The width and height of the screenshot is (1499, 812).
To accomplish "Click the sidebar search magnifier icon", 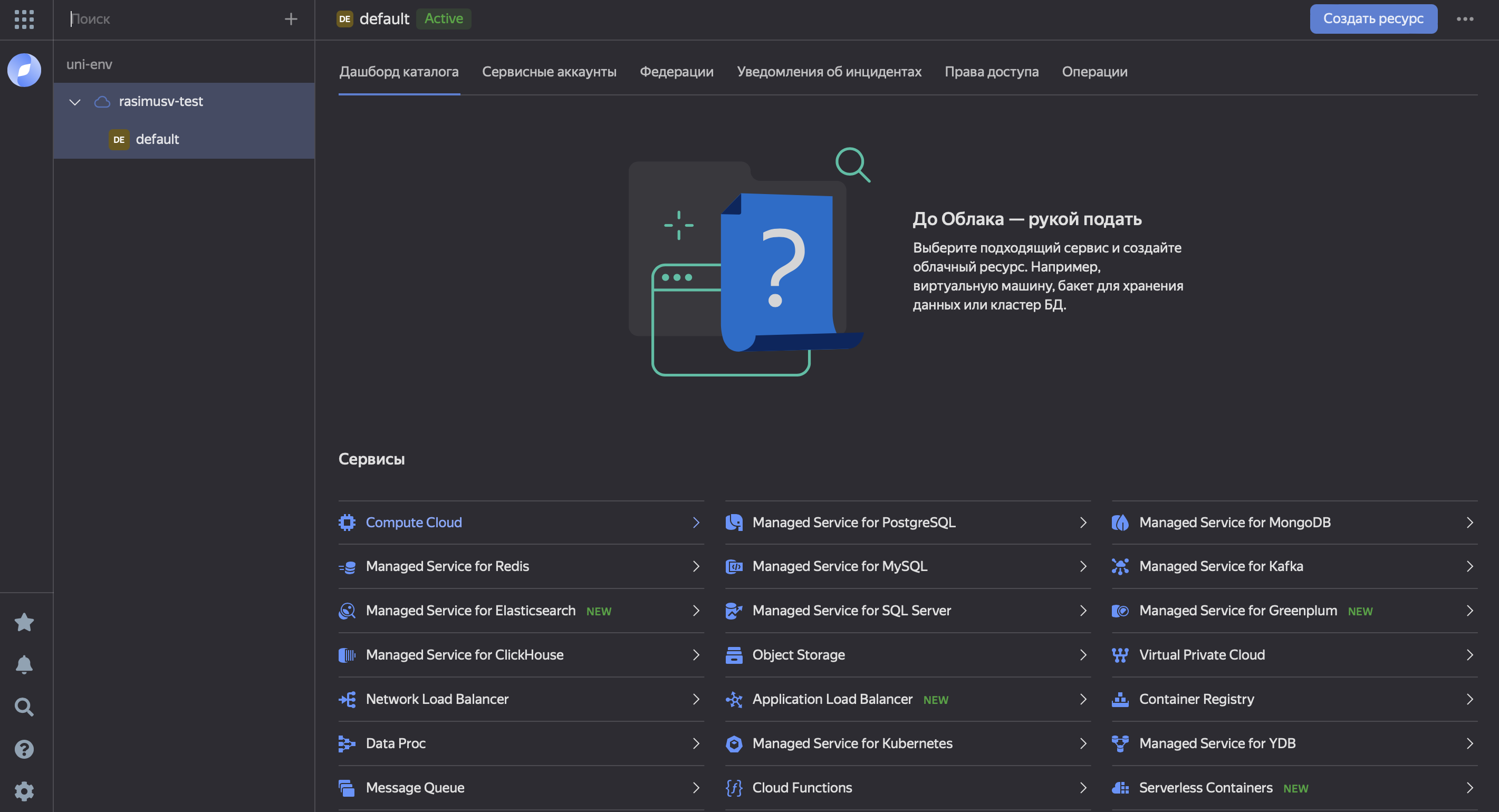I will tap(24, 707).
